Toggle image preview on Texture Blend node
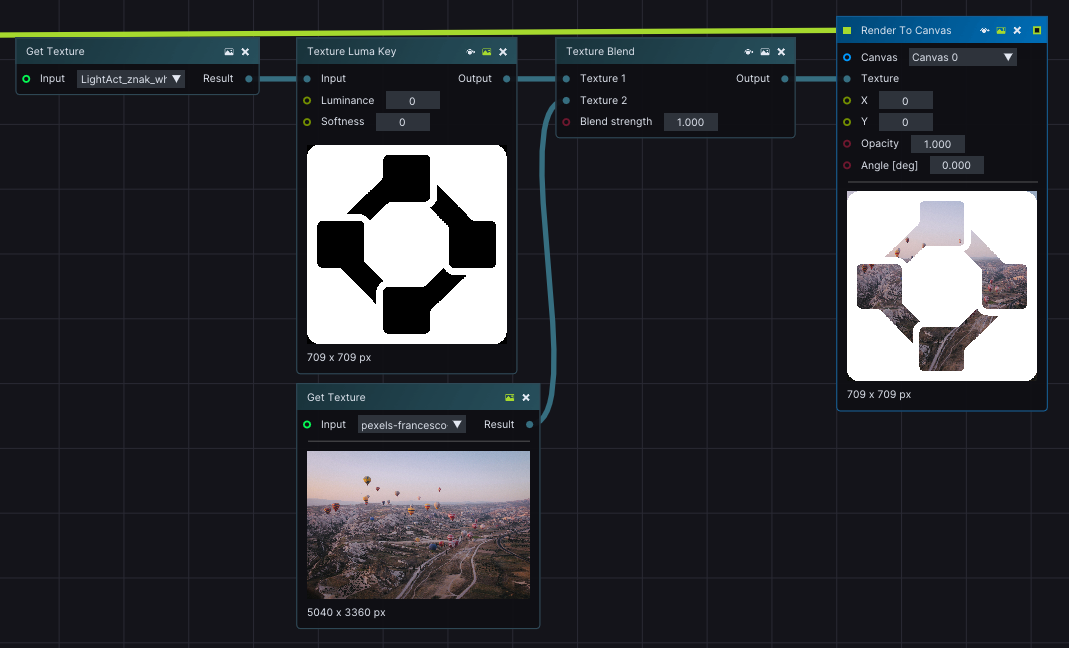The width and height of the screenshot is (1069, 648). click(765, 52)
